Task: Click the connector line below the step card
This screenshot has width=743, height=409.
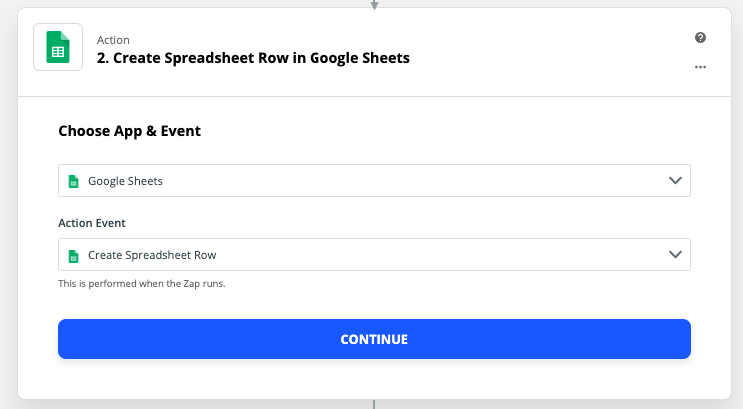Action: [x=374, y=404]
